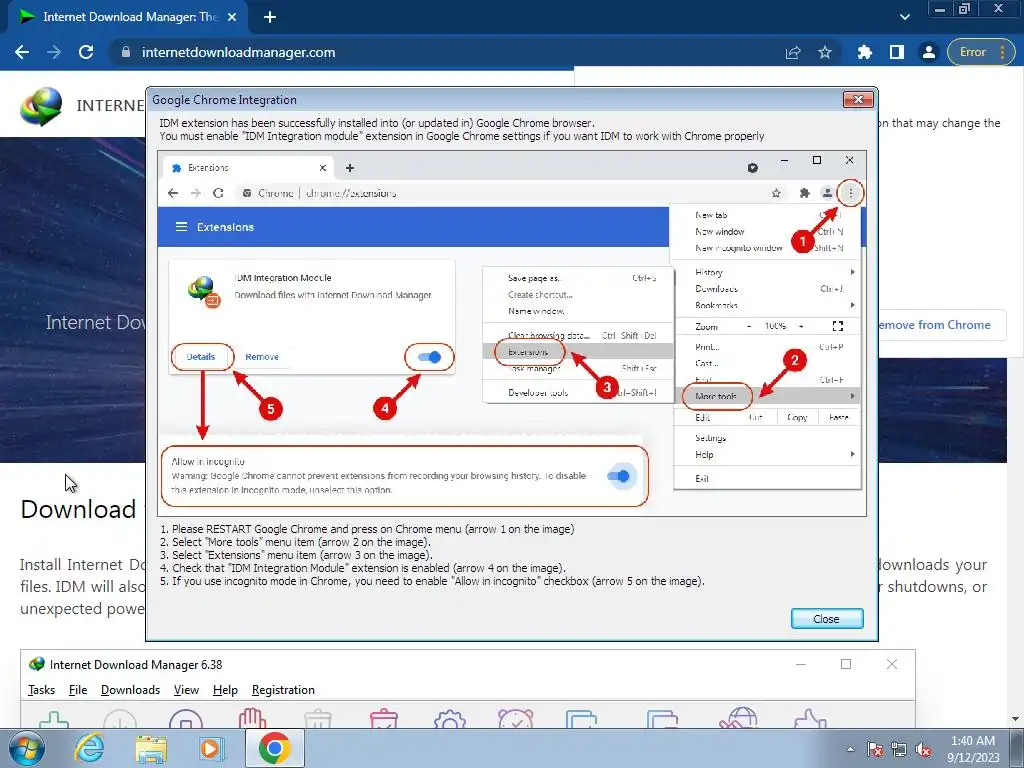Open Chrome's three-dot menu beside Error
This screenshot has width=1024, height=768.
(x=1002, y=52)
